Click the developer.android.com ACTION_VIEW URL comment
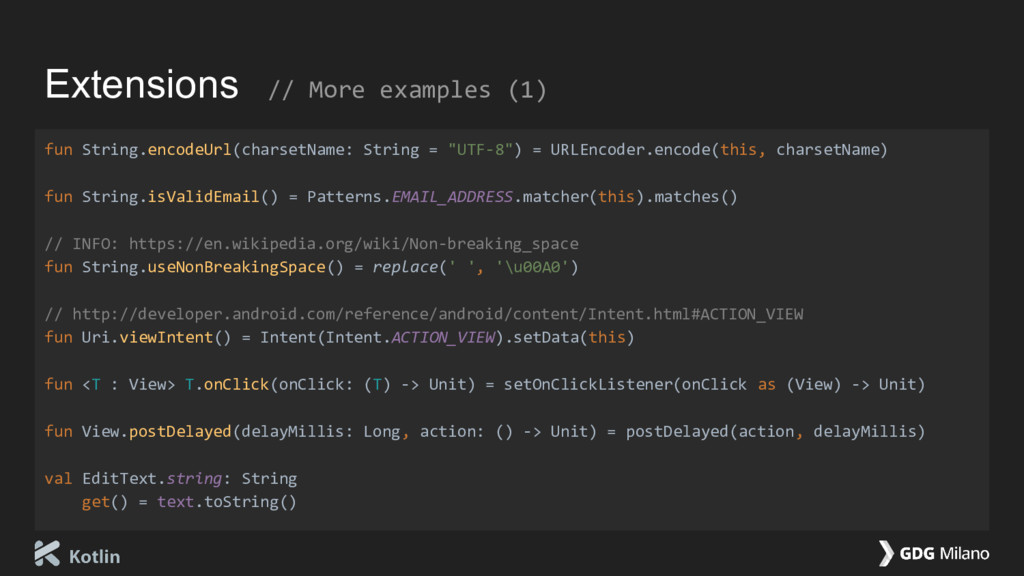Screen dimensions: 1024x576 tap(424, 314)
